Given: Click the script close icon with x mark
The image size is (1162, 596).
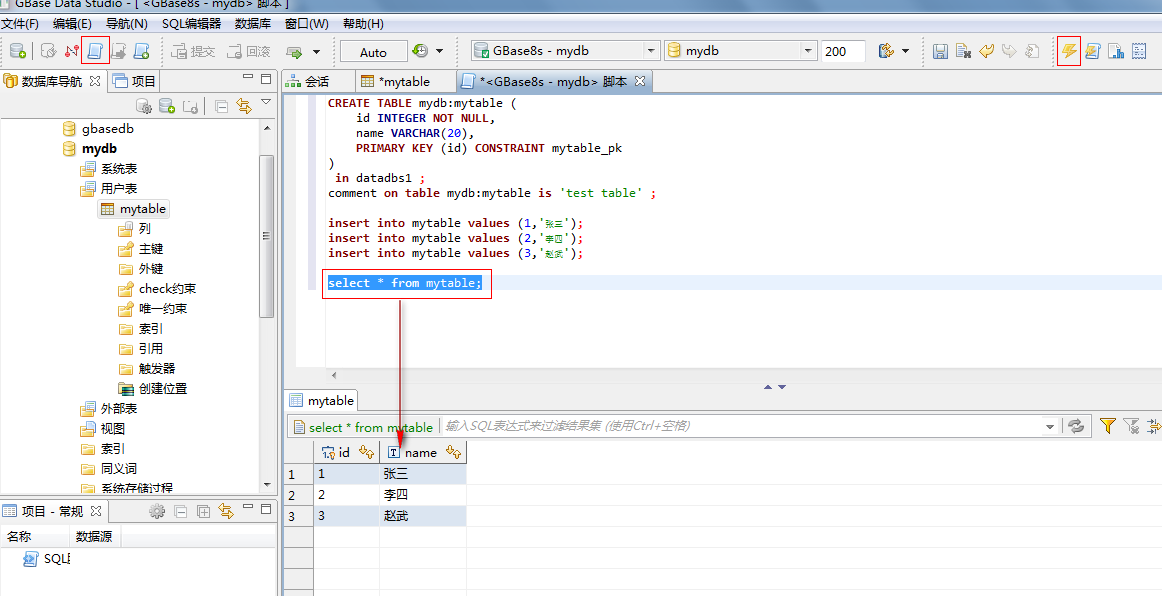Looking at the screenshot, I should tap(963, 51).
